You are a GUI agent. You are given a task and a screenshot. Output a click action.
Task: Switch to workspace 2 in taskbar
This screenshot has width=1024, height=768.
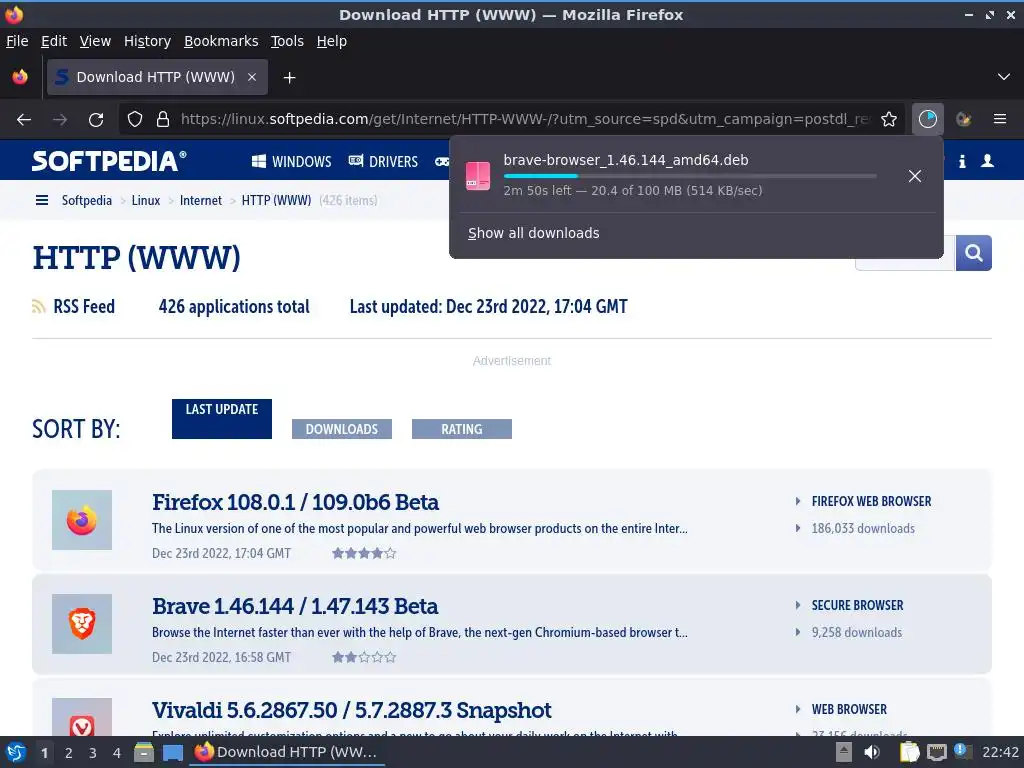(x=69, y=753)
